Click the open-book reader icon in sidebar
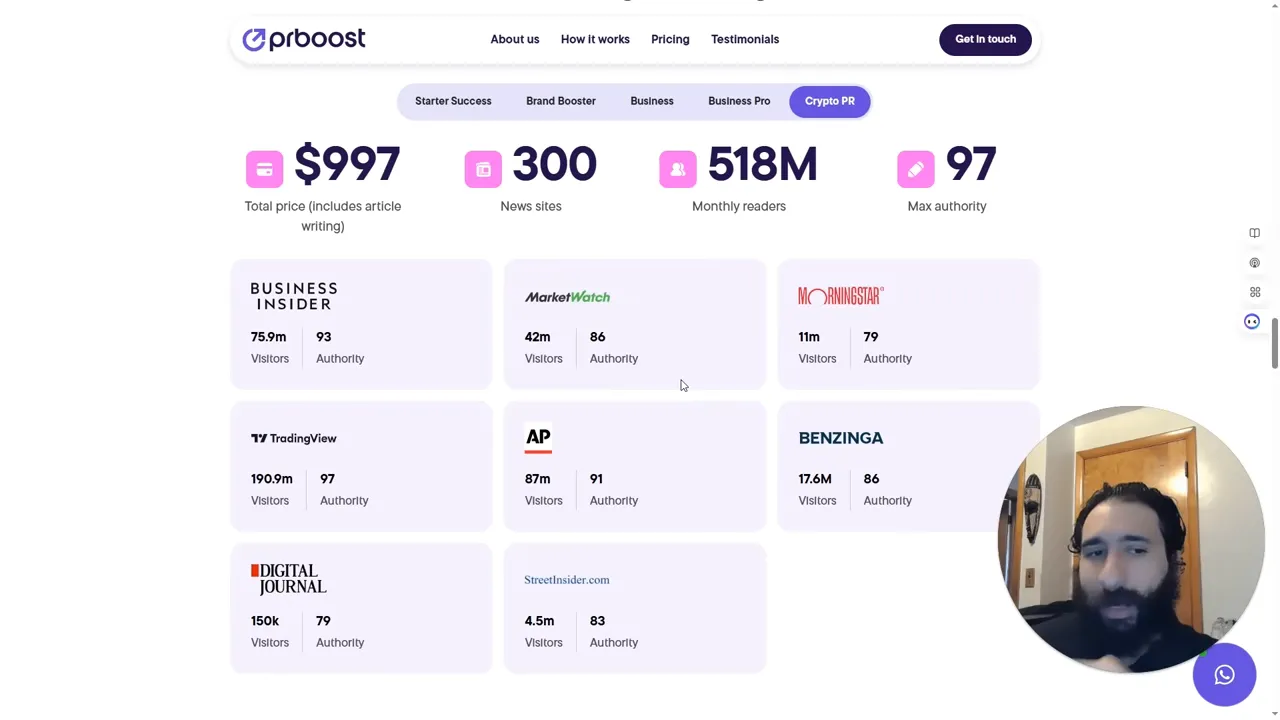This screenshot has width=1280, height=720. click(x=1254, y=233)
